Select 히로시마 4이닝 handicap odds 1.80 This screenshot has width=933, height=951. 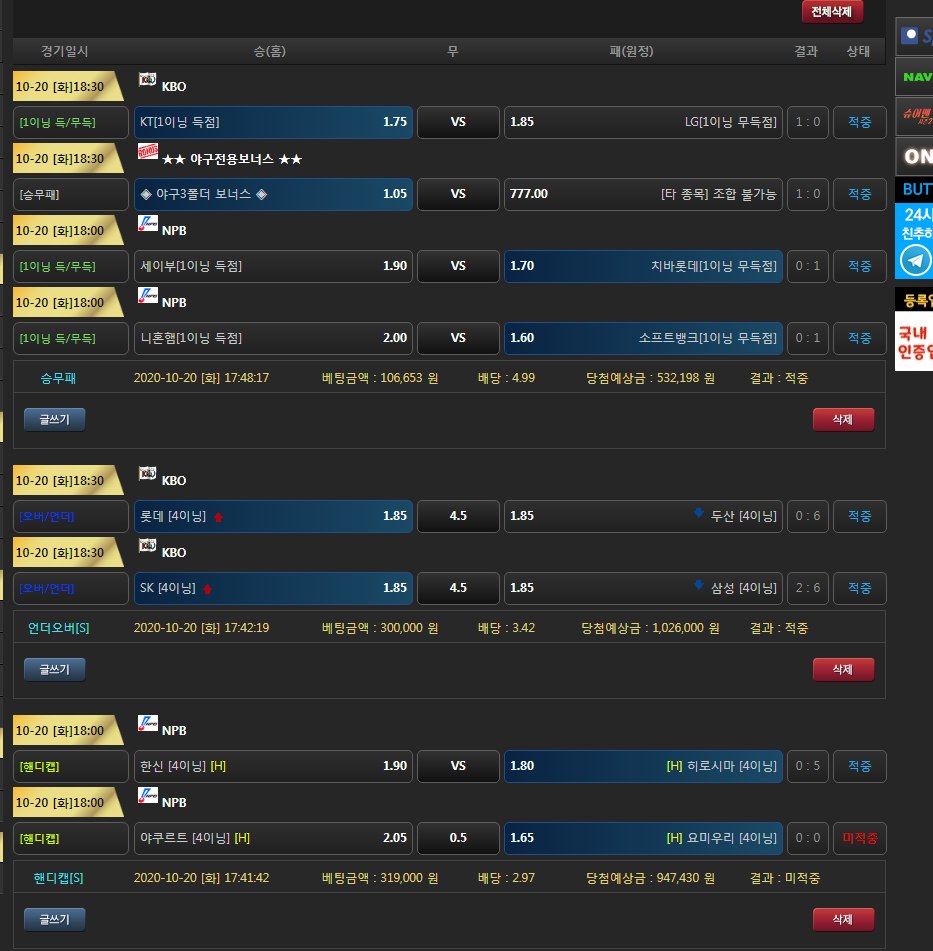click(x=643, y=767)
